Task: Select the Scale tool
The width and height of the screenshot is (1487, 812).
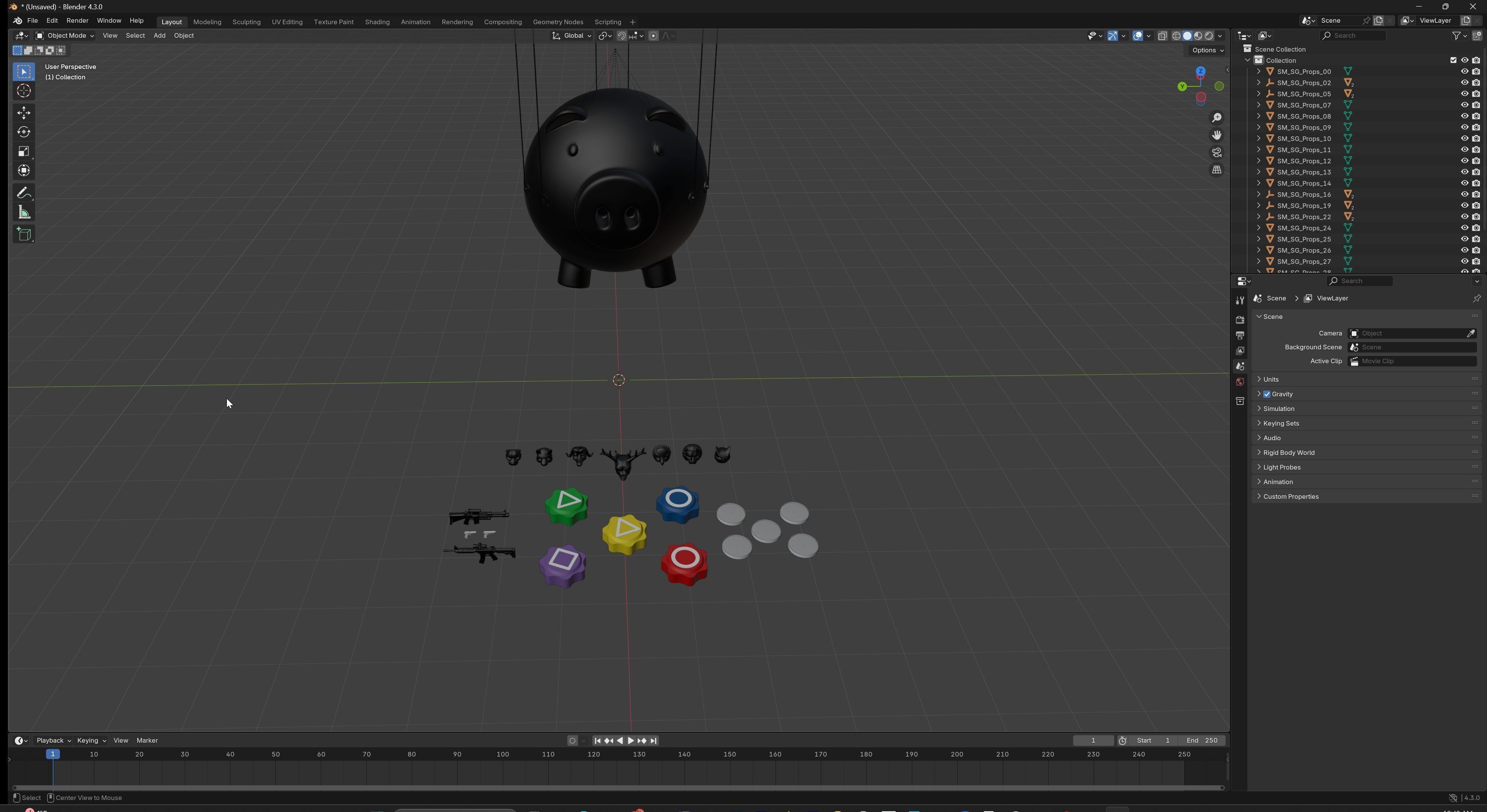Action: [x=23, y=151]
